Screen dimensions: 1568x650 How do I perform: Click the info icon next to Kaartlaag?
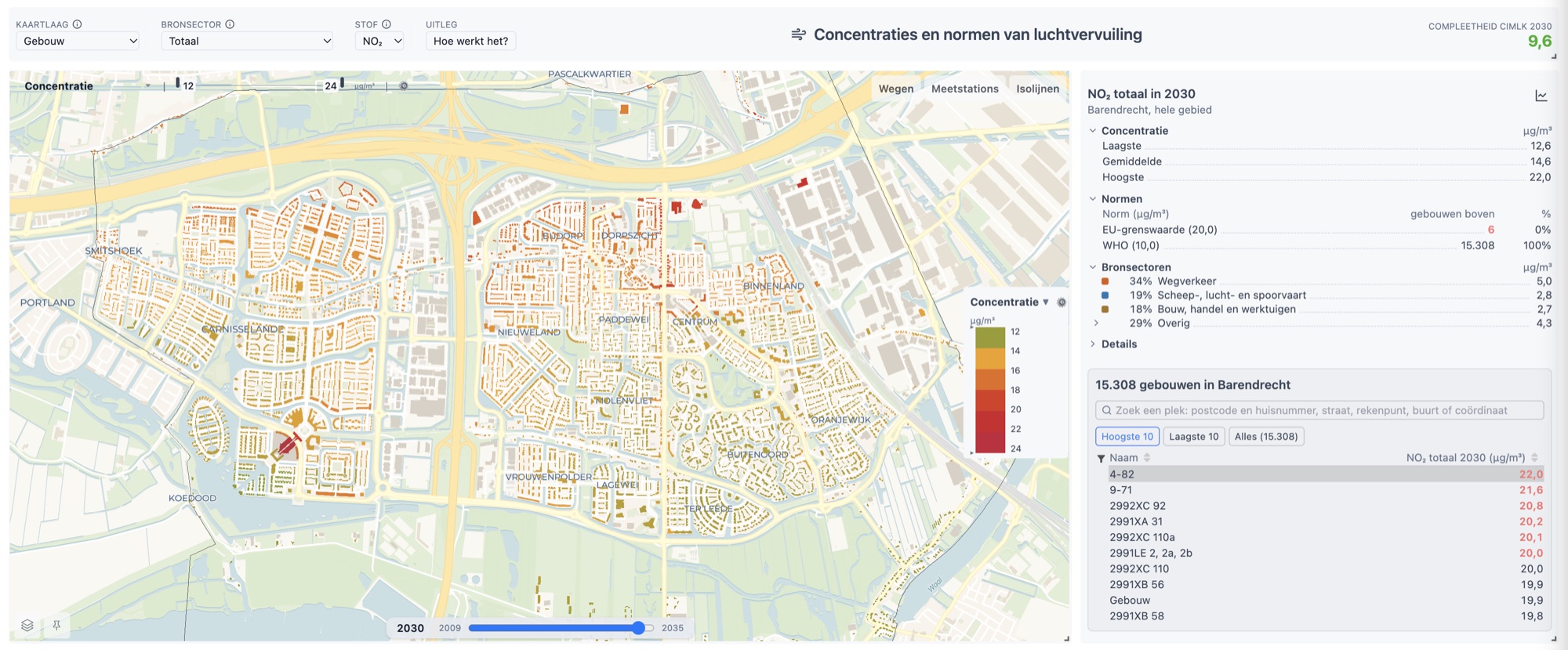(x=77, y=24)
